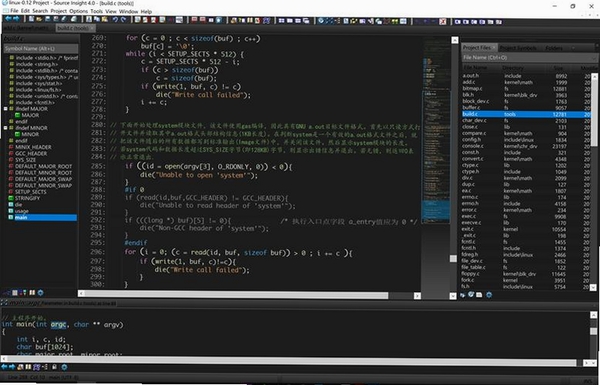The image size is (600, 385).
Task: Click the book icon in context window toolbar
Action: (x=28, y=367)
